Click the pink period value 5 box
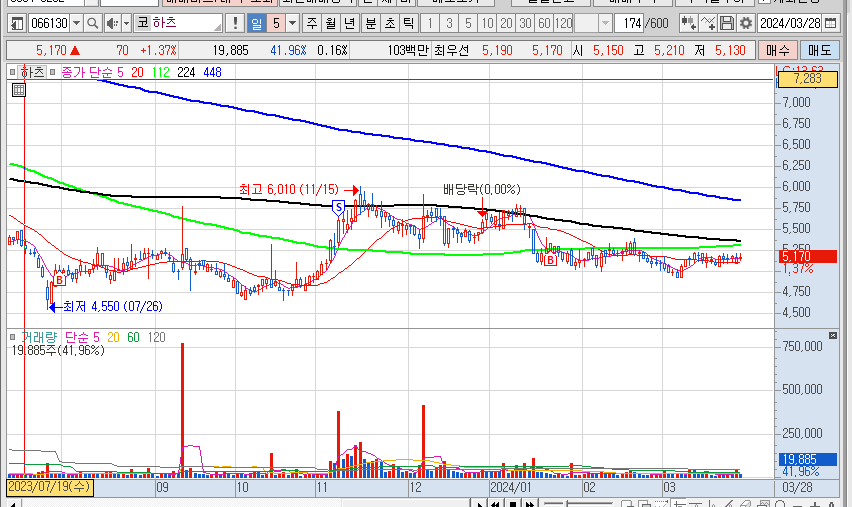The width and height of the screenshot is (852, 507). tap(276, 23)
